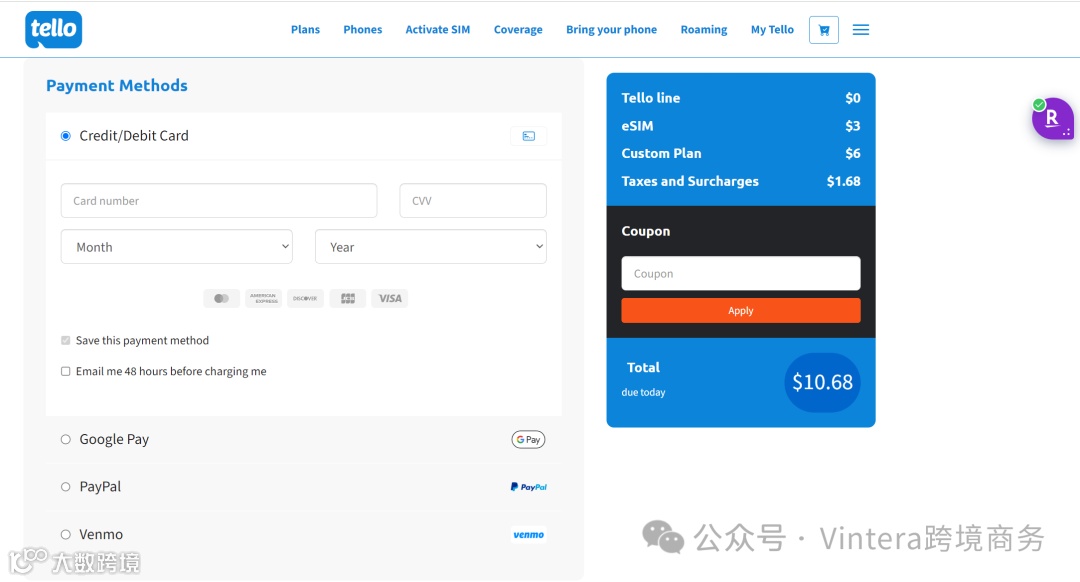Enable Email me 48 hours before charging

pos(65,371)
